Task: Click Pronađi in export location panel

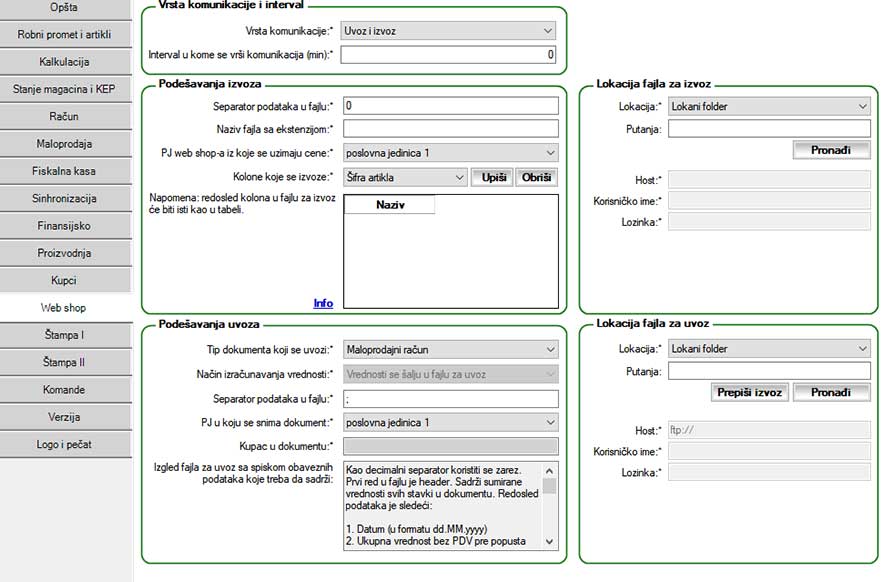Action: click(x=831, y=150)
